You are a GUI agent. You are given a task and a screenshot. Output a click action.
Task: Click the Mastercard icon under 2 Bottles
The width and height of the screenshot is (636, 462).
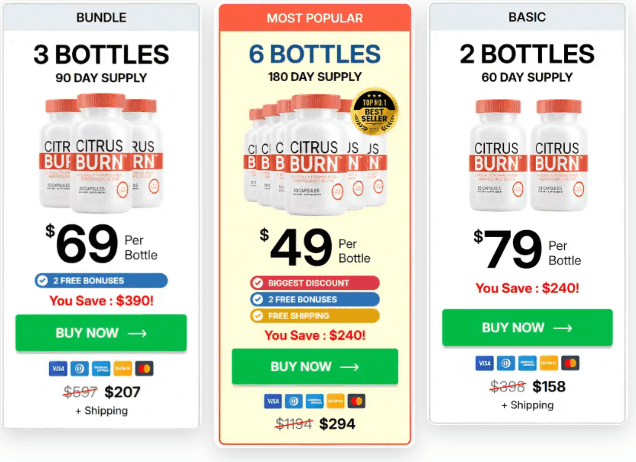point(571,363)
